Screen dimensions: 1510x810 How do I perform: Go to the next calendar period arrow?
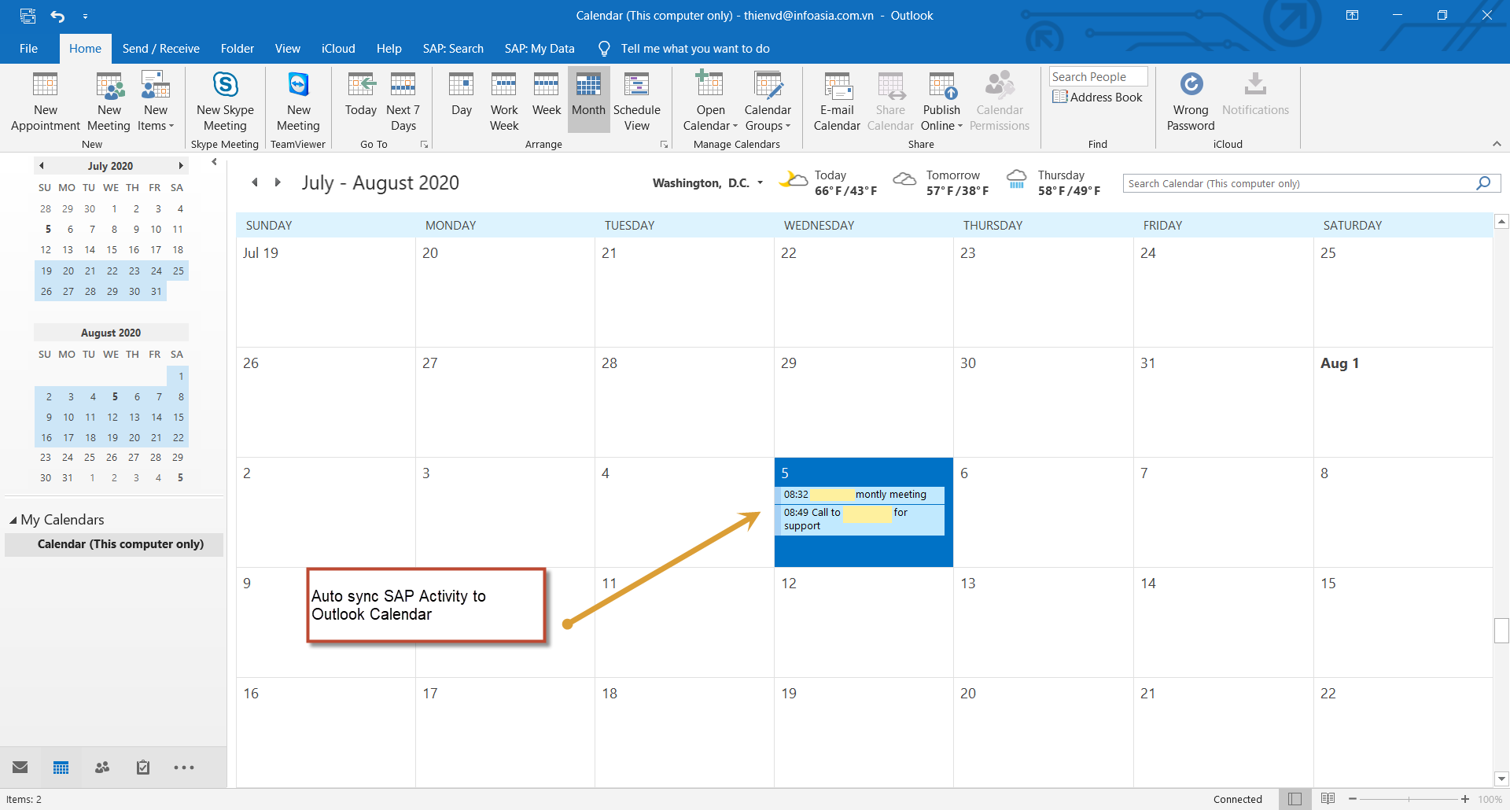coord(278,182)
